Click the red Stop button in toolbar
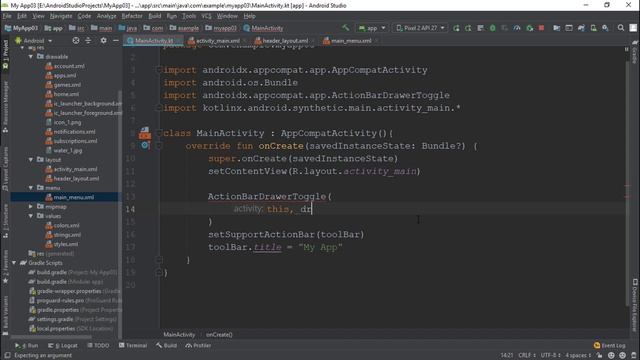Screen dimensions: 640x360 point(542,28)
